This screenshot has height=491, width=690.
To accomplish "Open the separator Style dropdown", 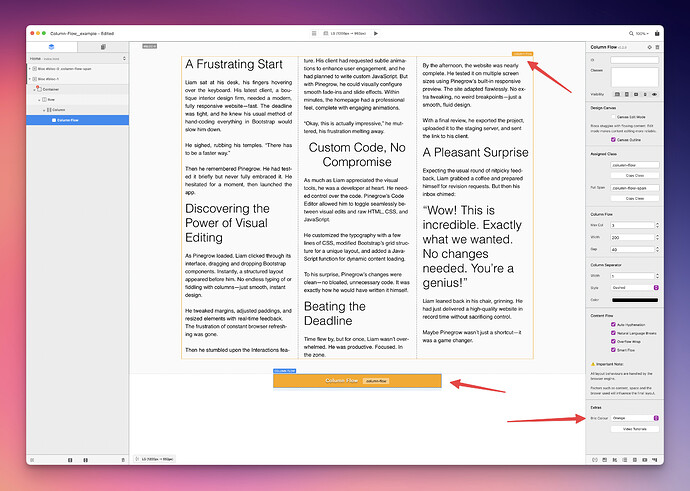I will coord(634,285).
